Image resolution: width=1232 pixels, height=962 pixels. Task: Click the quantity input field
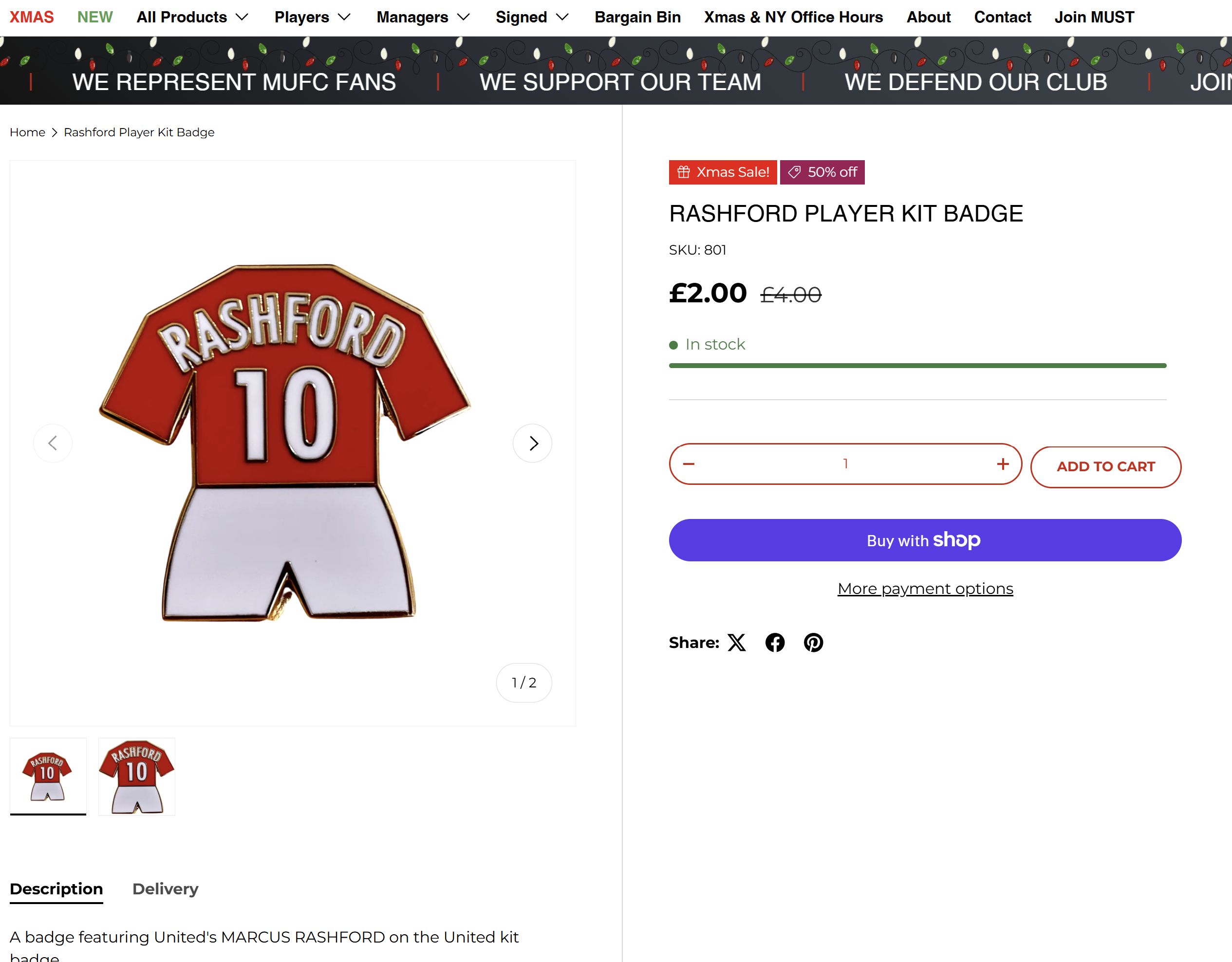click(x=845, y=463)
